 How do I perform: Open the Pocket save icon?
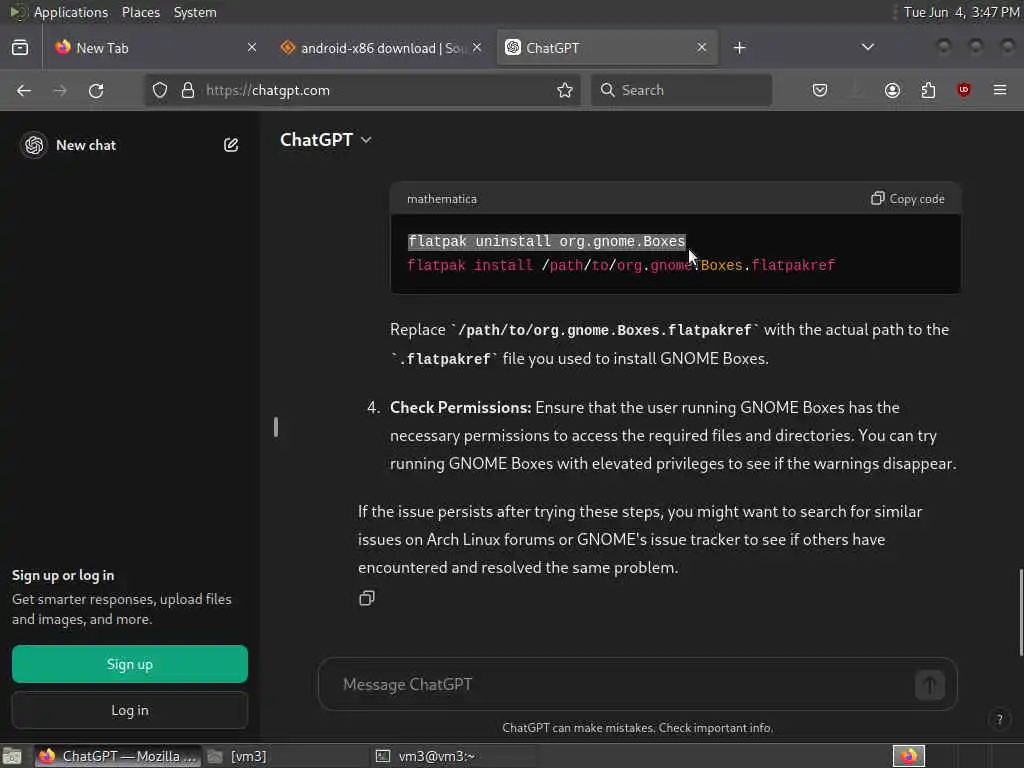pyautogui.click(x=820, y=90)
